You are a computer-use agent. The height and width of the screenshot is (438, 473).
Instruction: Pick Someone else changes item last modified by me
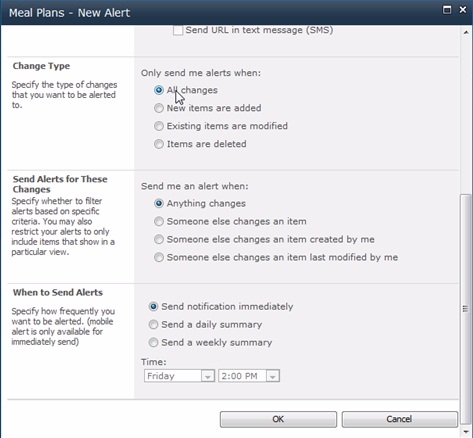coord(159,257)
